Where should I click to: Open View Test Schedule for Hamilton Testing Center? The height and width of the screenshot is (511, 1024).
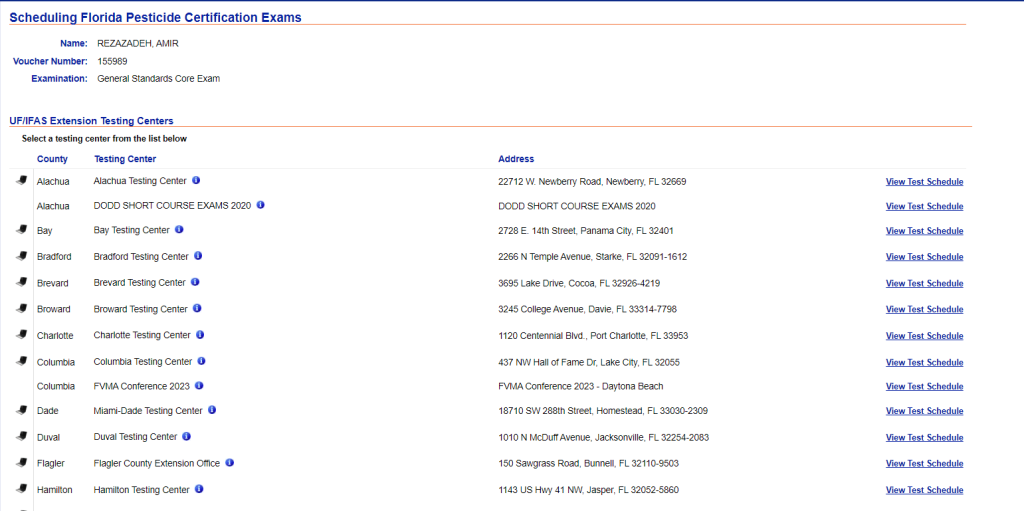click(924, 490)
